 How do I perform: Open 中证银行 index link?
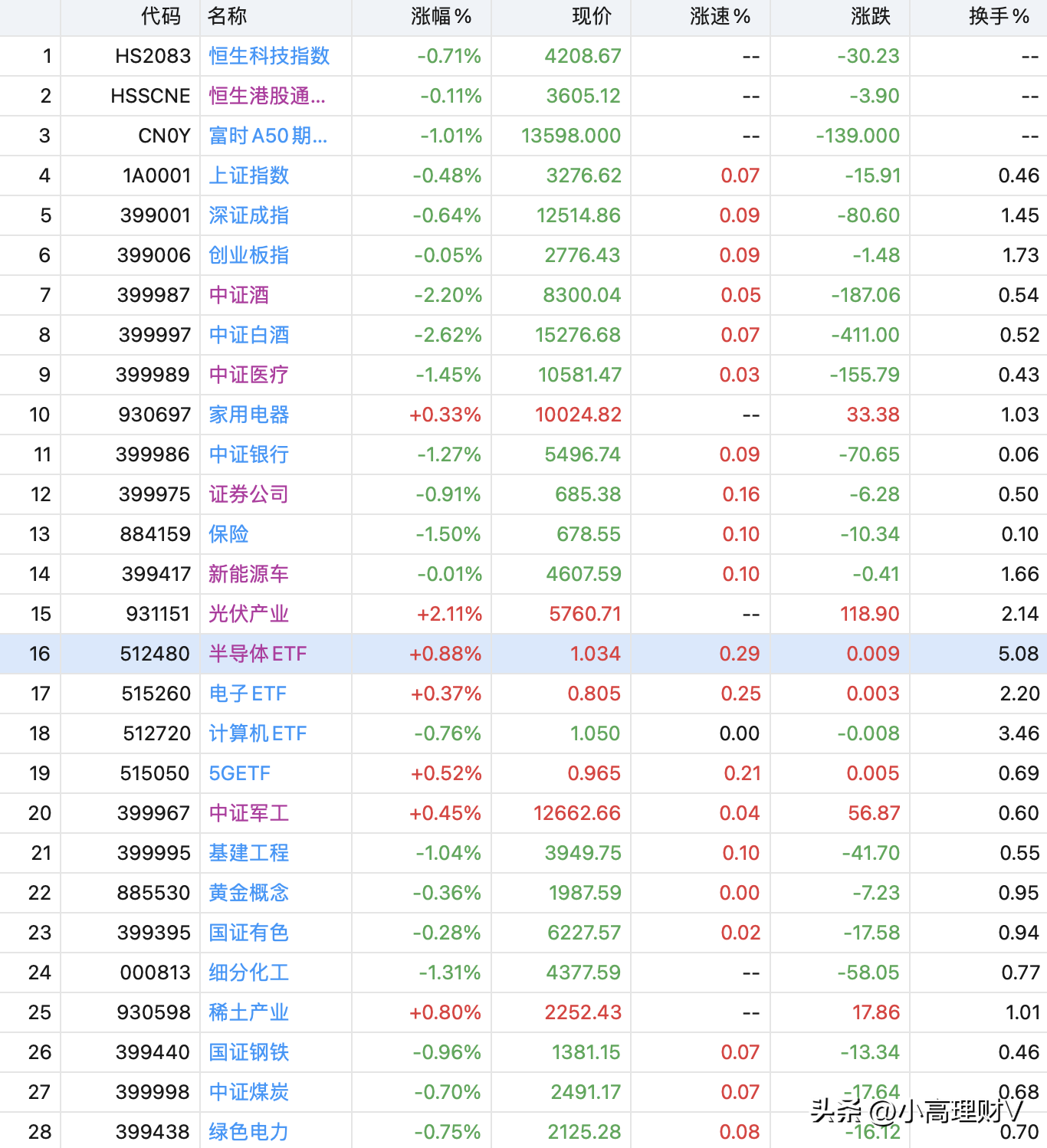pos(249,454)
